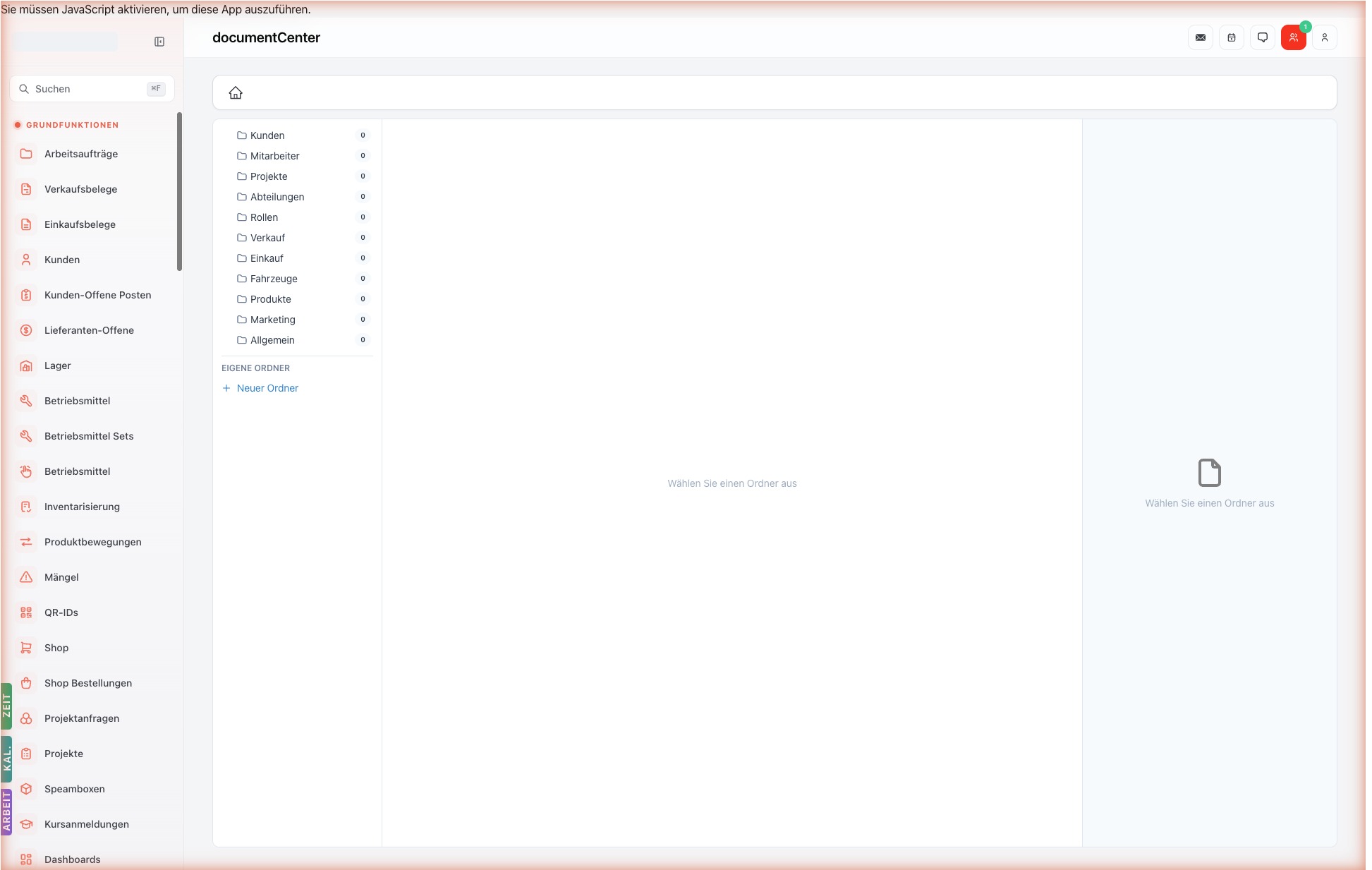Click the Shop cart icon
The width and height of the screenshot is (1372, 870).
(x=26, y=648)
